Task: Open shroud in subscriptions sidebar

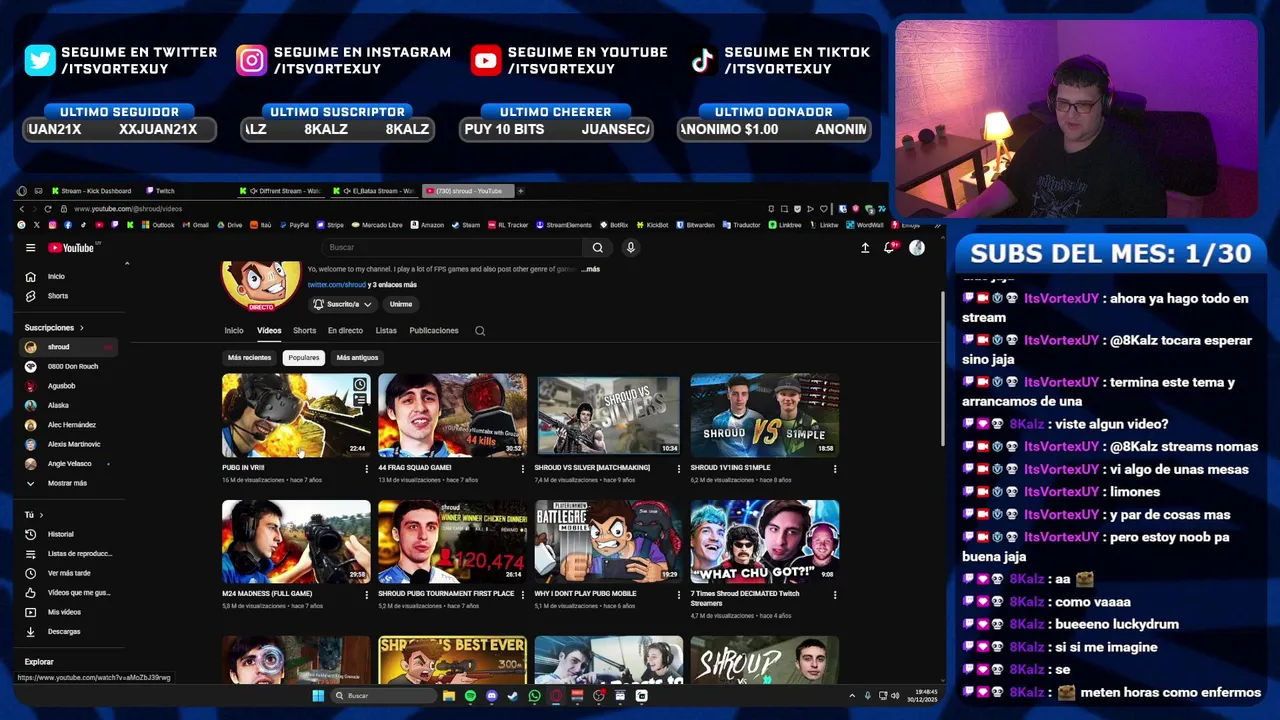Action: tap(67, 347)
